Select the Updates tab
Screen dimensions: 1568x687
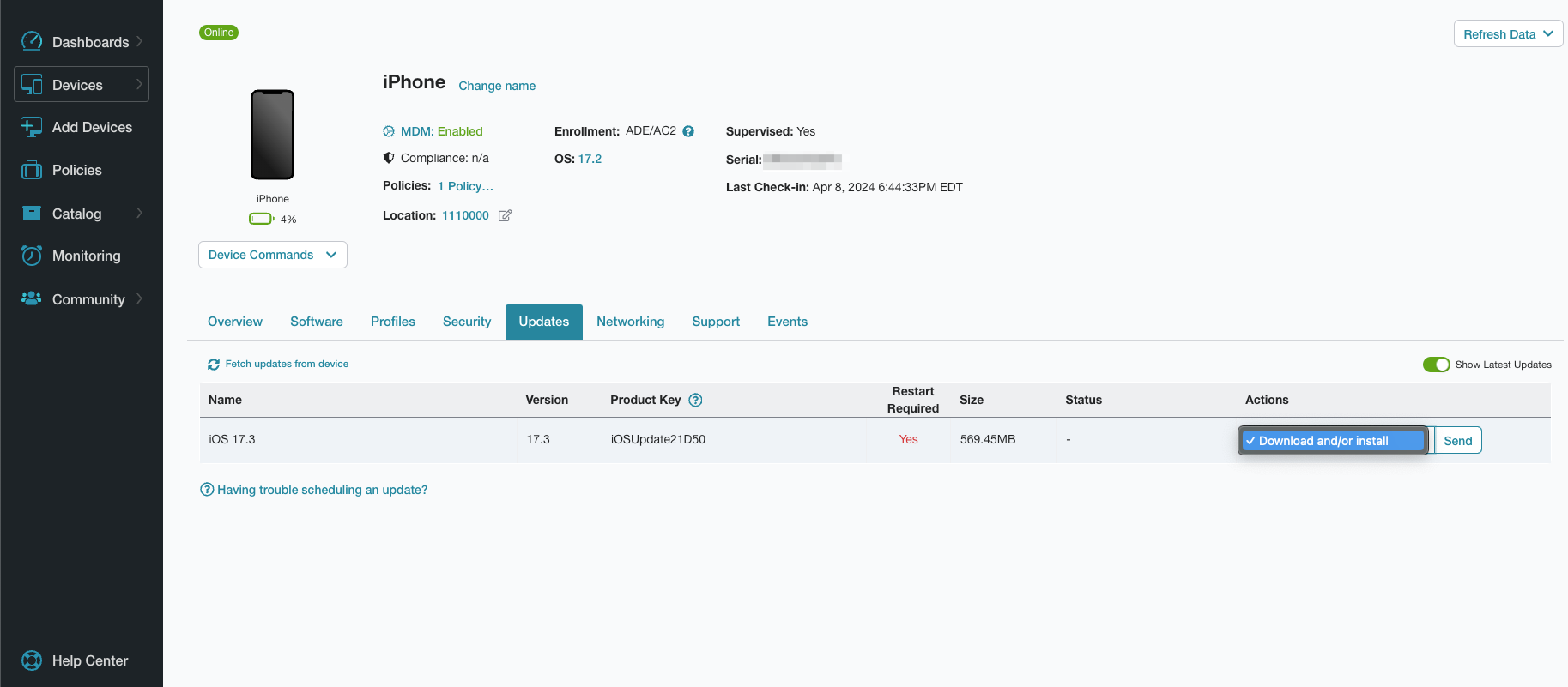pyautogui.click(x=544, y=322)
